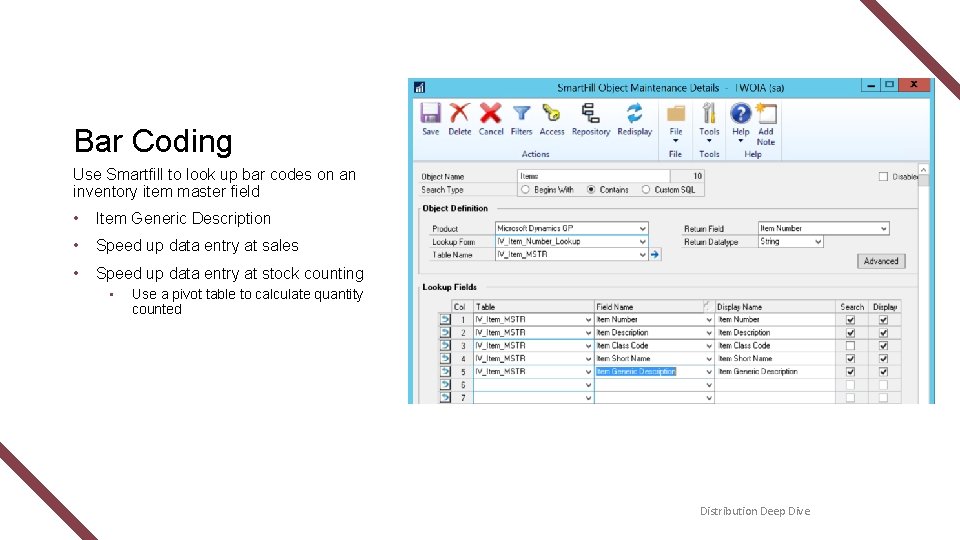Viewport: 960px width, 540px height.
Task: Click the scrollbar up arrow at window right
Action: point(923,169)
